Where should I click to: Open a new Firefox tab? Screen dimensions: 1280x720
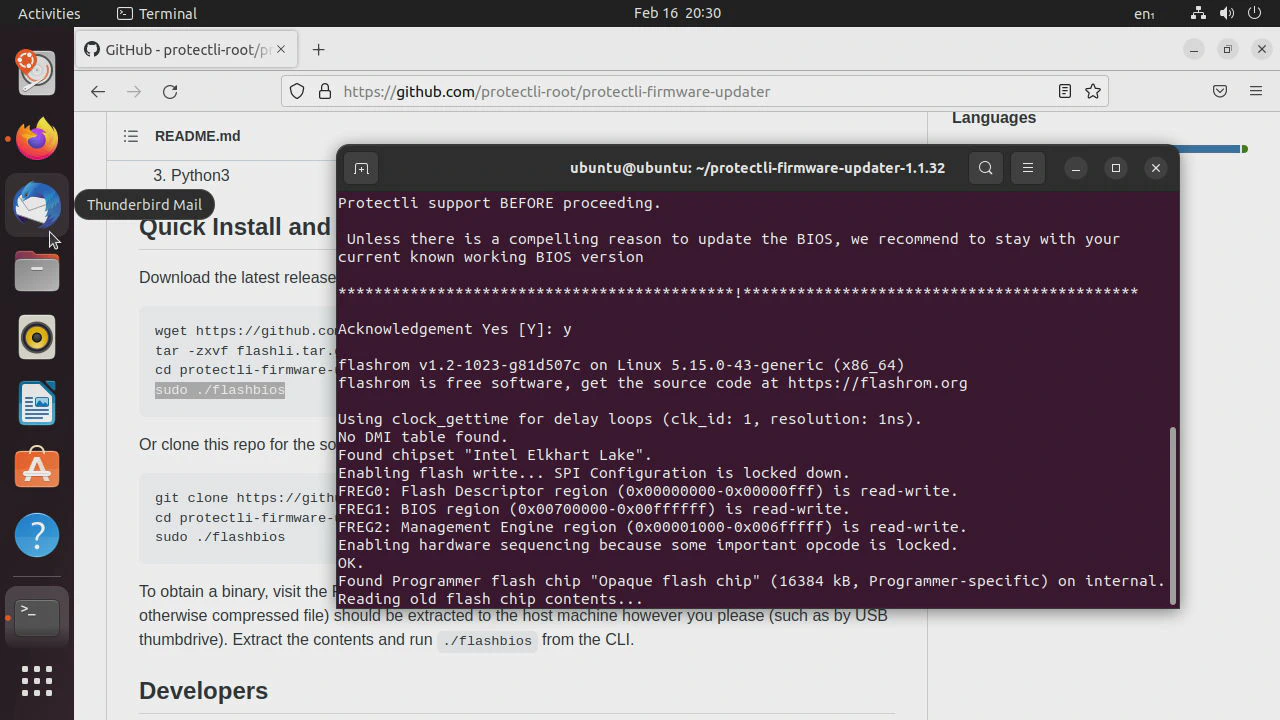(x=318, y=50)
